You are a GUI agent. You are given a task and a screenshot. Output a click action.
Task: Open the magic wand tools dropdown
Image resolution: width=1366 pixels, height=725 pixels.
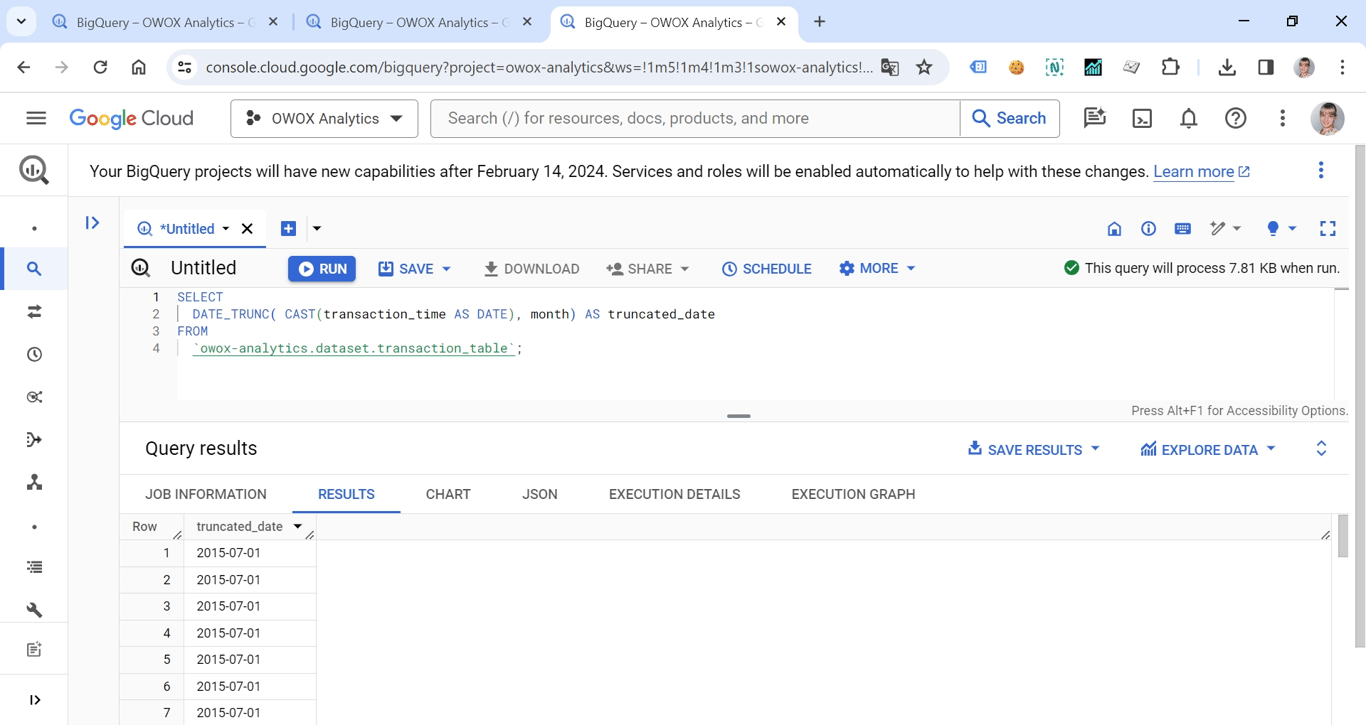click(x=1225, y=229)
